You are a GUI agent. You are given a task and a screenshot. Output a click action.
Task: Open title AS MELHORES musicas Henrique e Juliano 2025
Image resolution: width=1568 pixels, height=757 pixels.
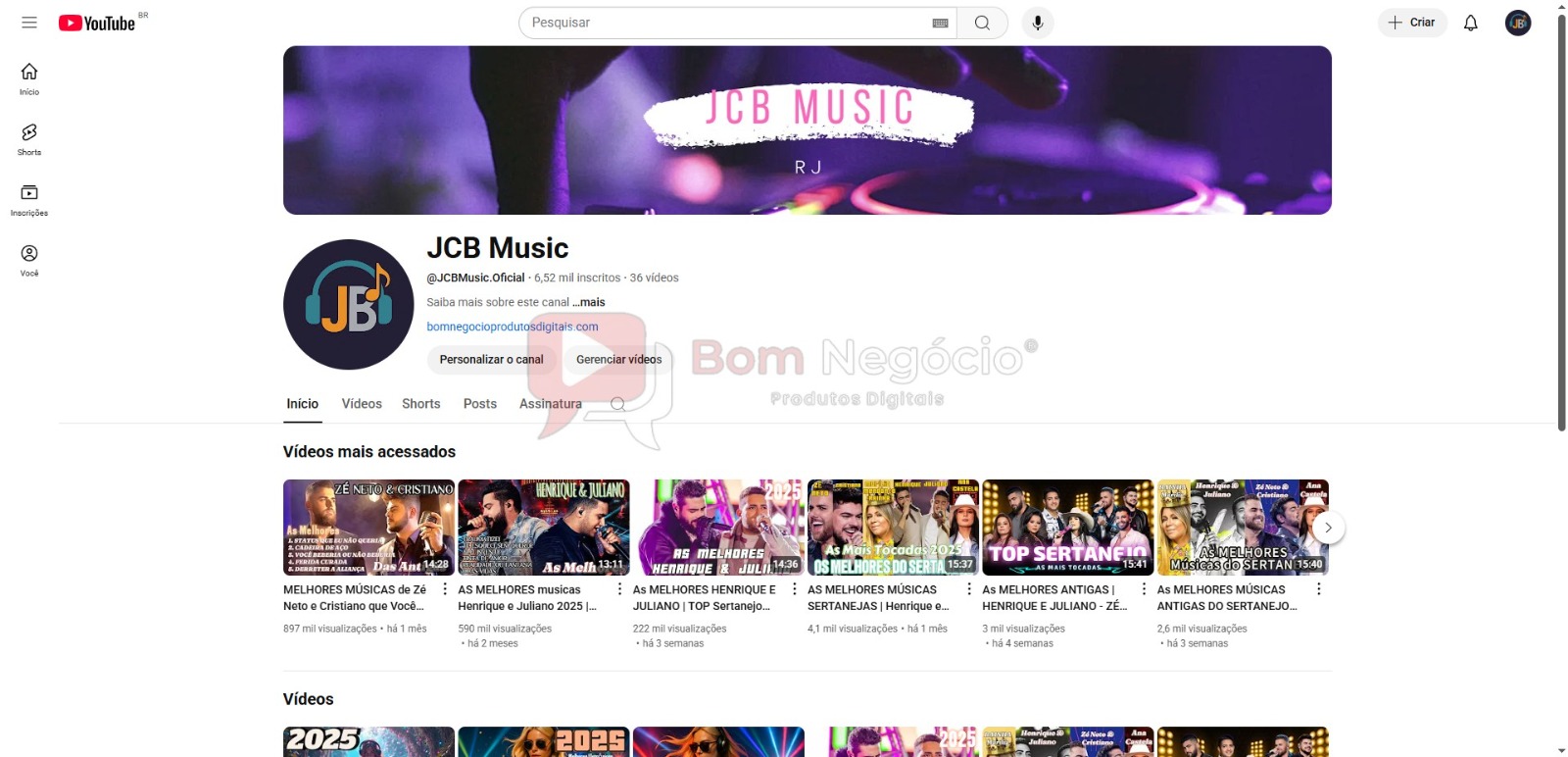pos(527,598)
